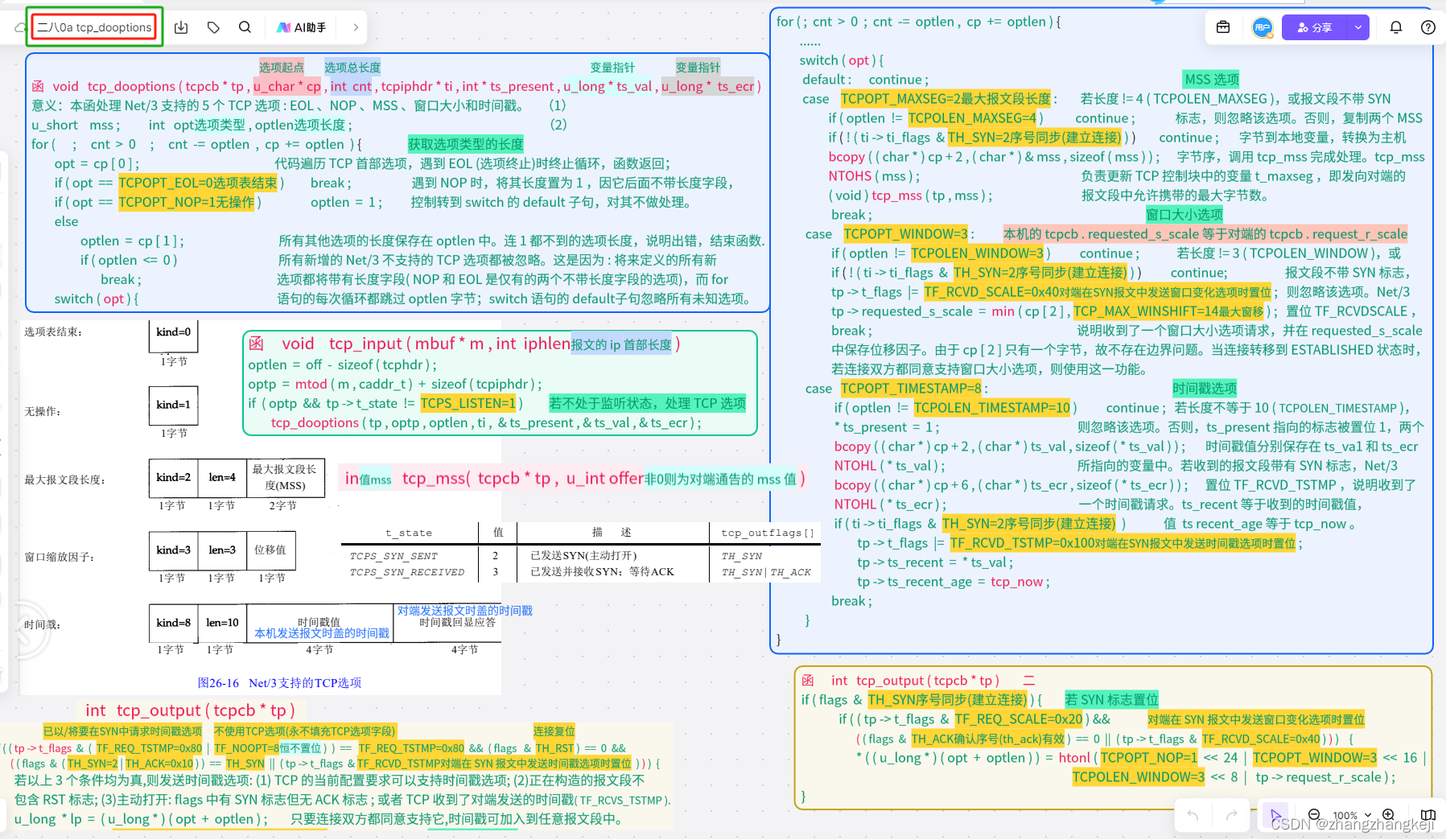
Task: Open the help question mark icon
Action: pos(1428,27)
